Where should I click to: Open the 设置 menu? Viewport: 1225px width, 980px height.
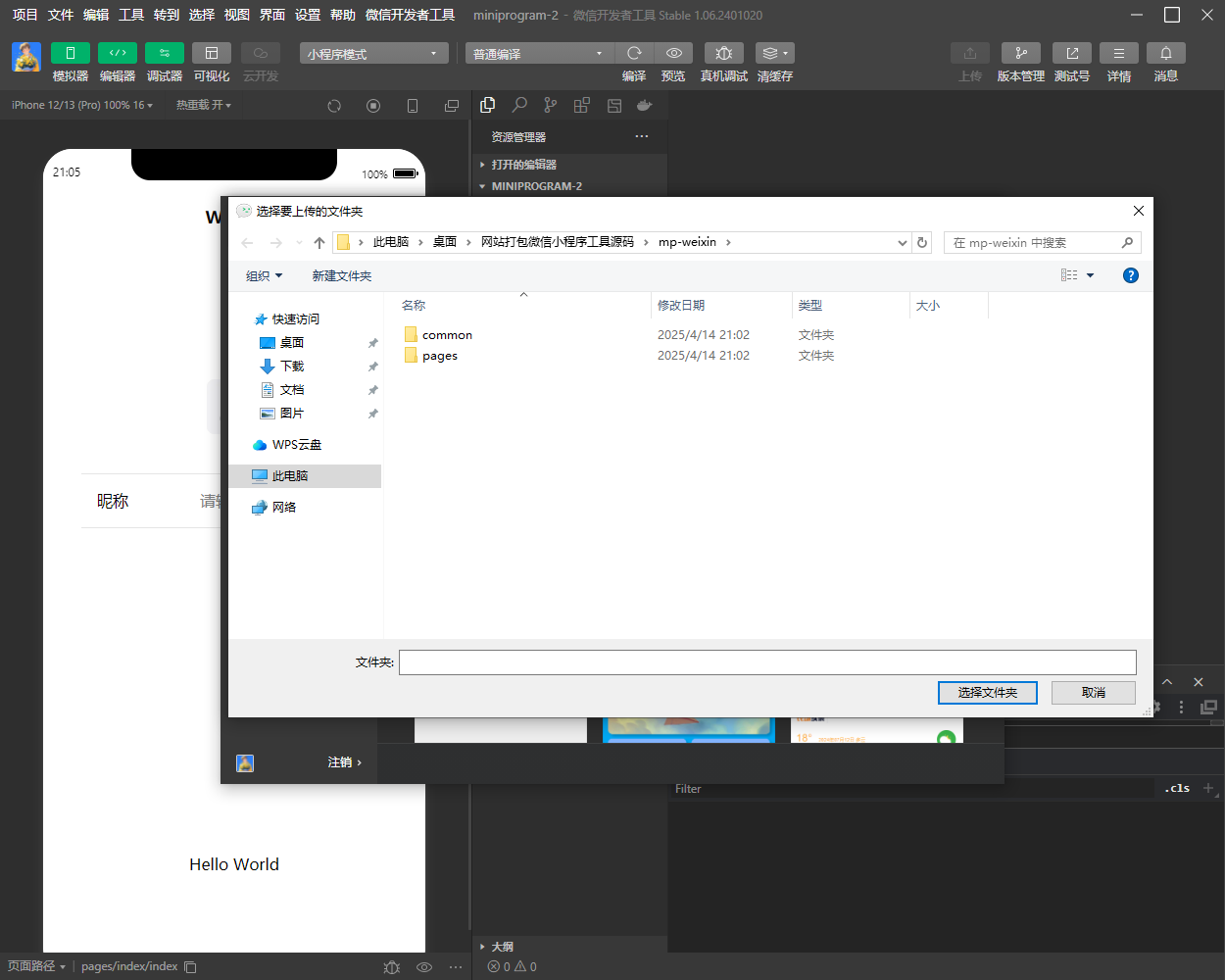(308, 15)
